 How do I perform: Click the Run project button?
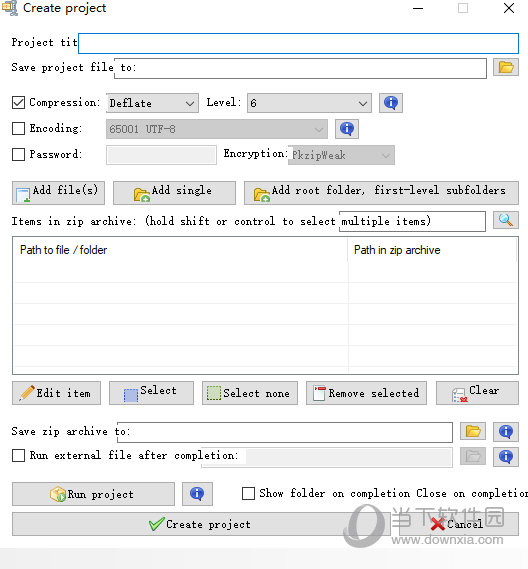pos(93,494)
